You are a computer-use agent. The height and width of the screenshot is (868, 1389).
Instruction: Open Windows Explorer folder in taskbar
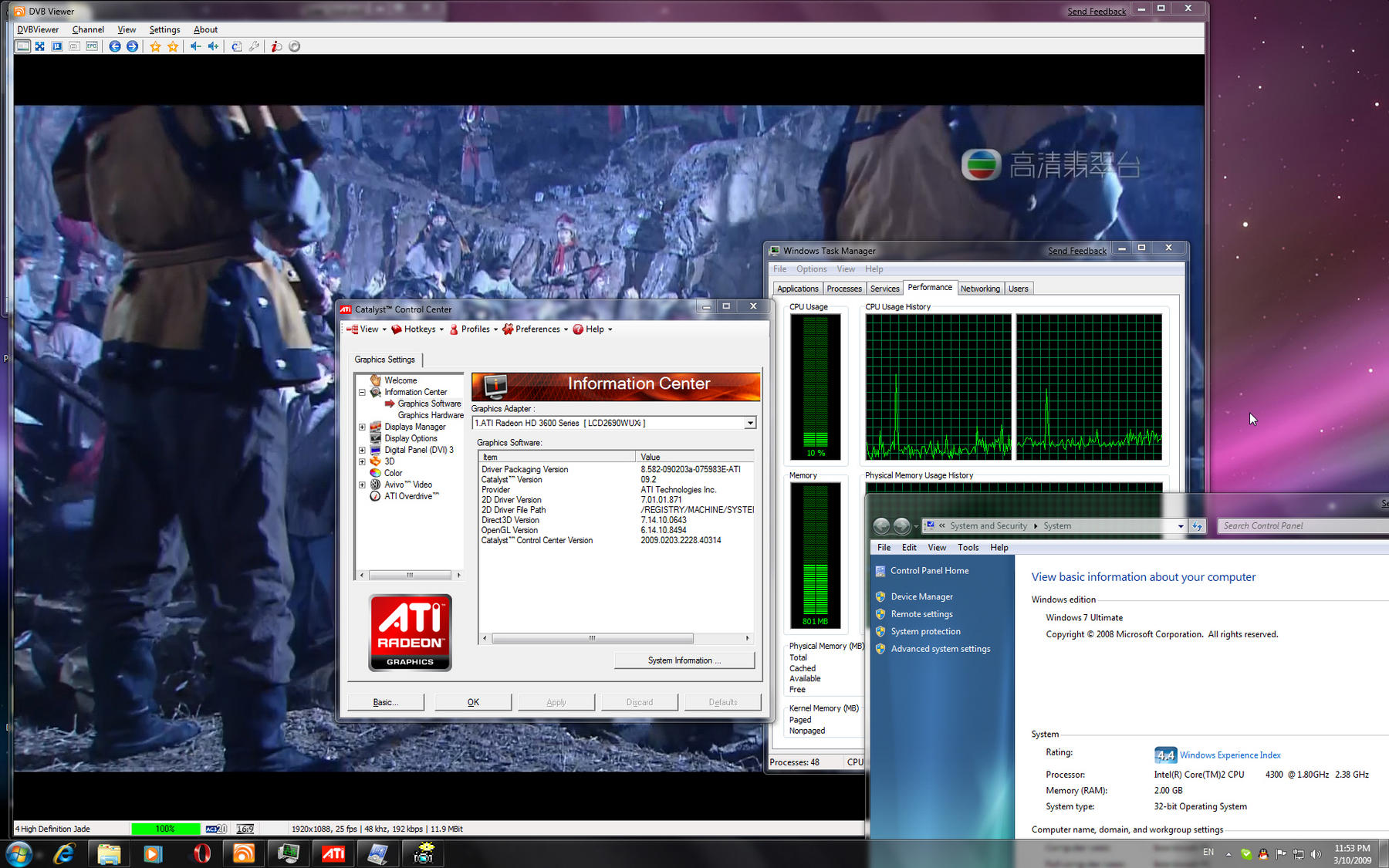pyautogui.click(x=109, y=853)
